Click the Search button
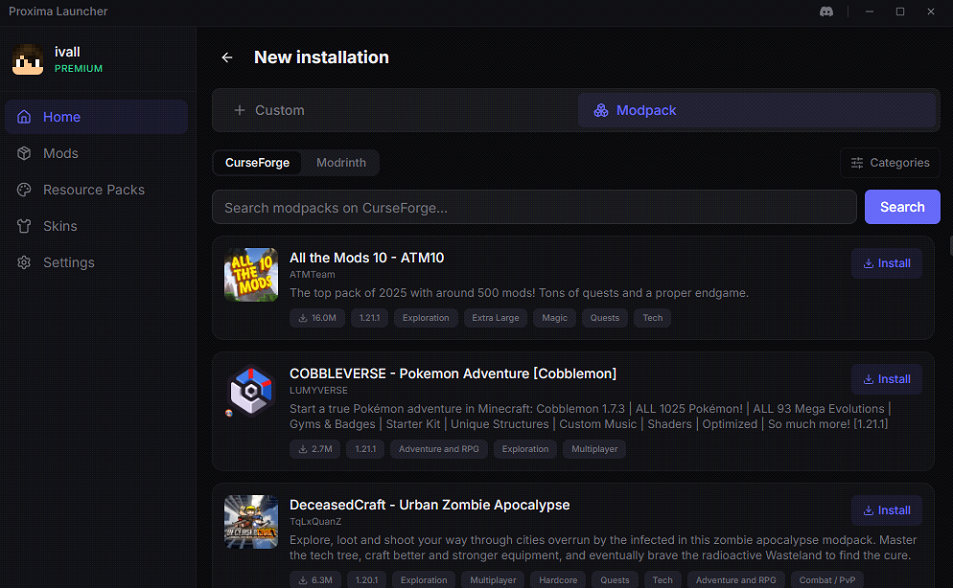The width and height of the screenshot is (953, 588). (x=902, y=207)
